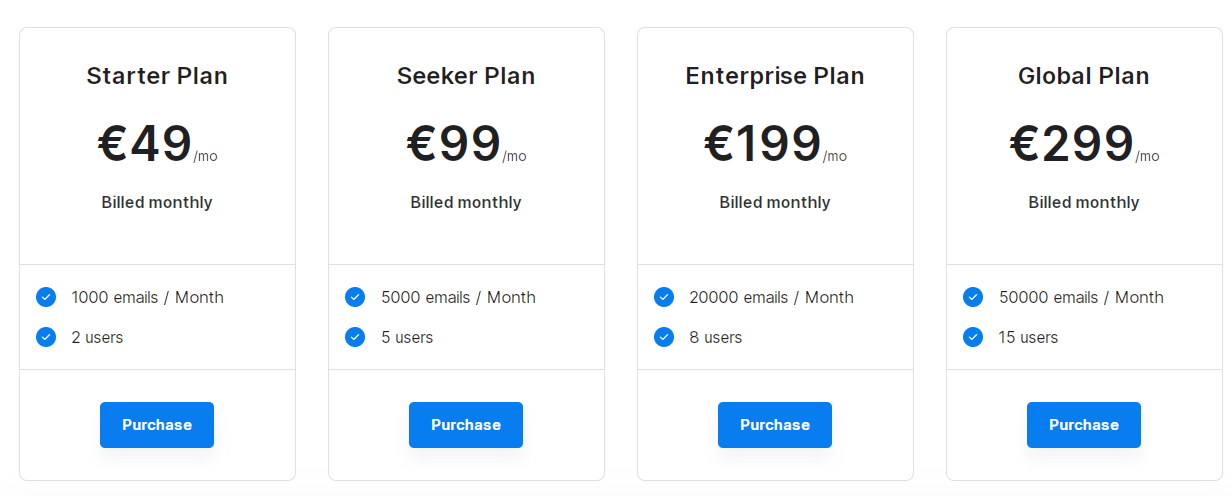
Task: Click checkmark icon beside 15 users
Action: tap(973, 337)
